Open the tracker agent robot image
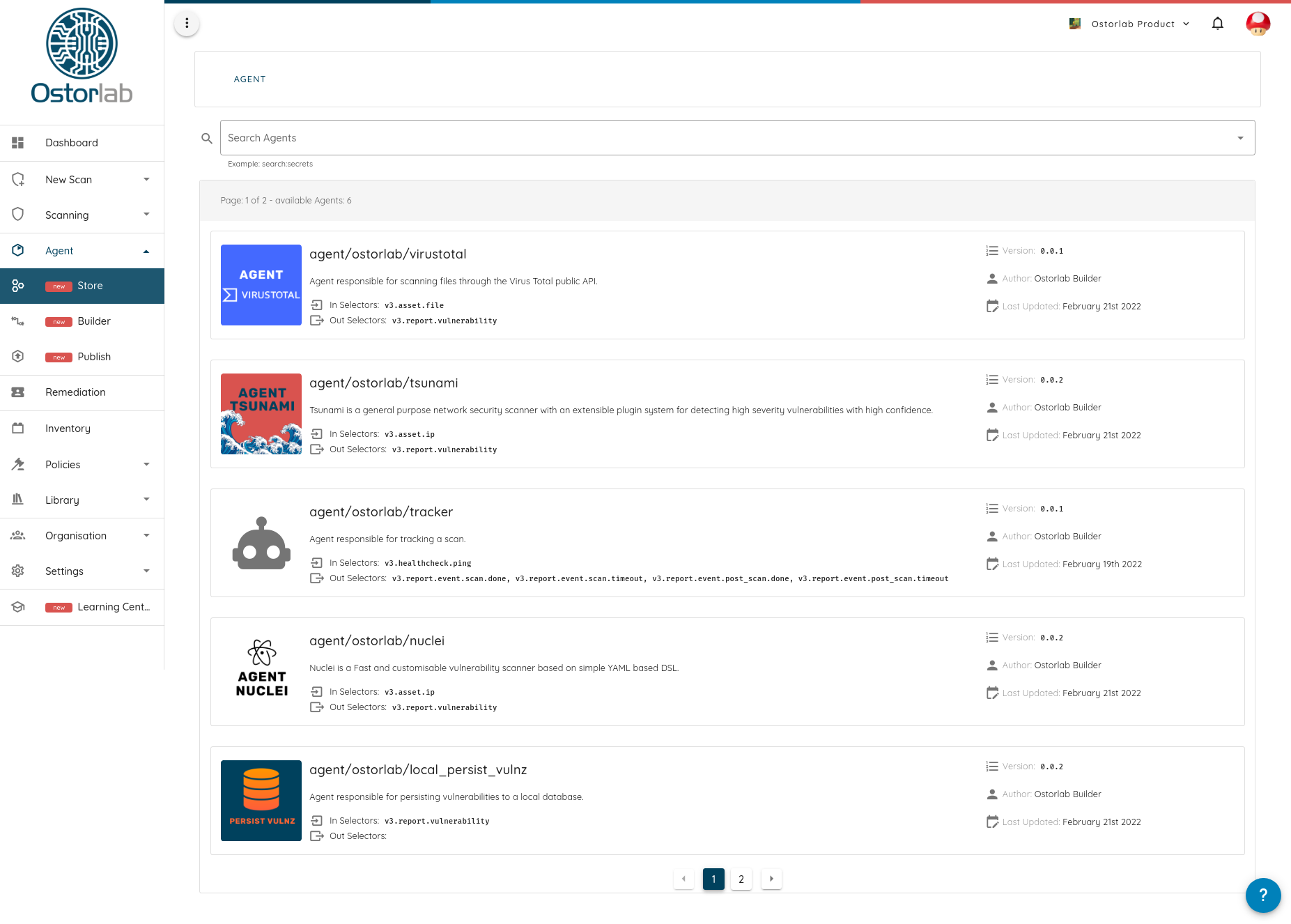This screenshot has height=924, width=1291. point(261,543)
